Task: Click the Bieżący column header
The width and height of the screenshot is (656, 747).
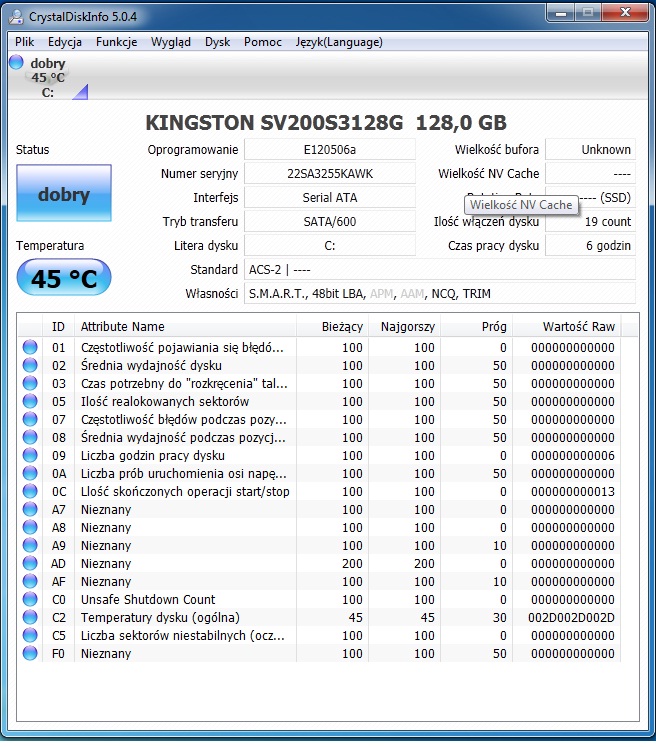Action: 332,326
